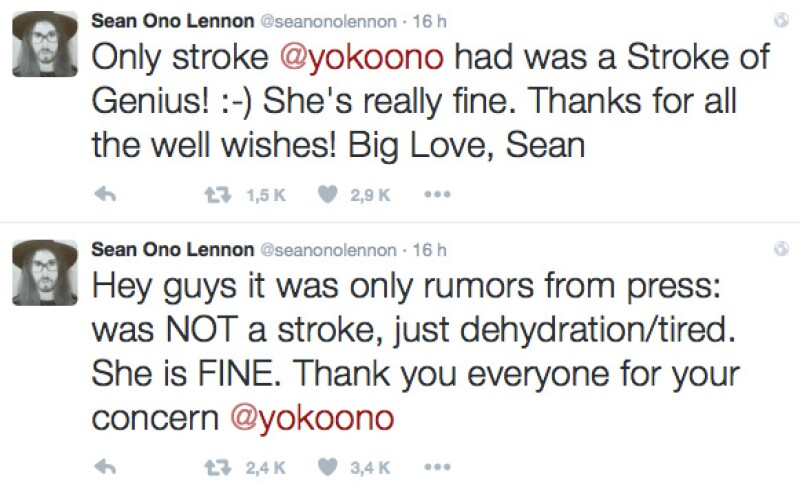Open @seanonolennon handle on second tweet
The image size is (800, 489).
point(329,250)
